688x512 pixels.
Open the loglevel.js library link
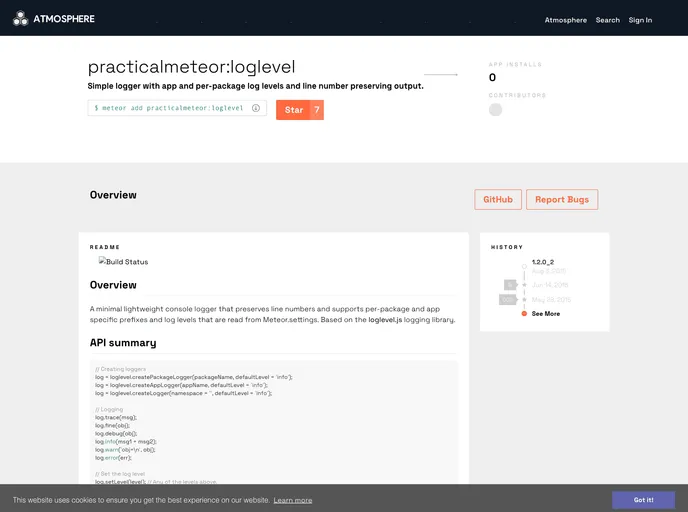pyautogui.click(x=385, y=320)
